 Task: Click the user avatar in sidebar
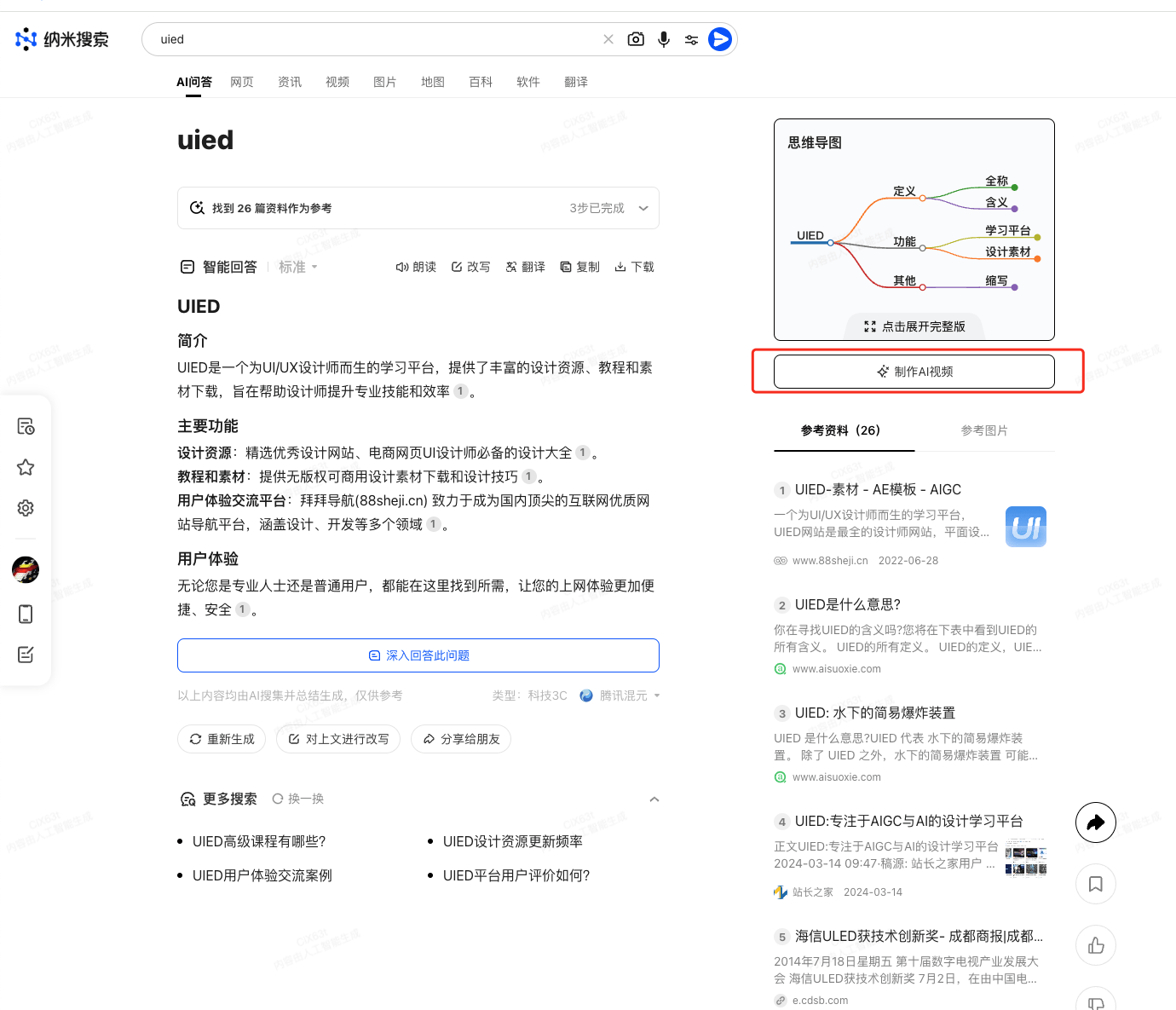pyautogui.click(x=26, y=569)
